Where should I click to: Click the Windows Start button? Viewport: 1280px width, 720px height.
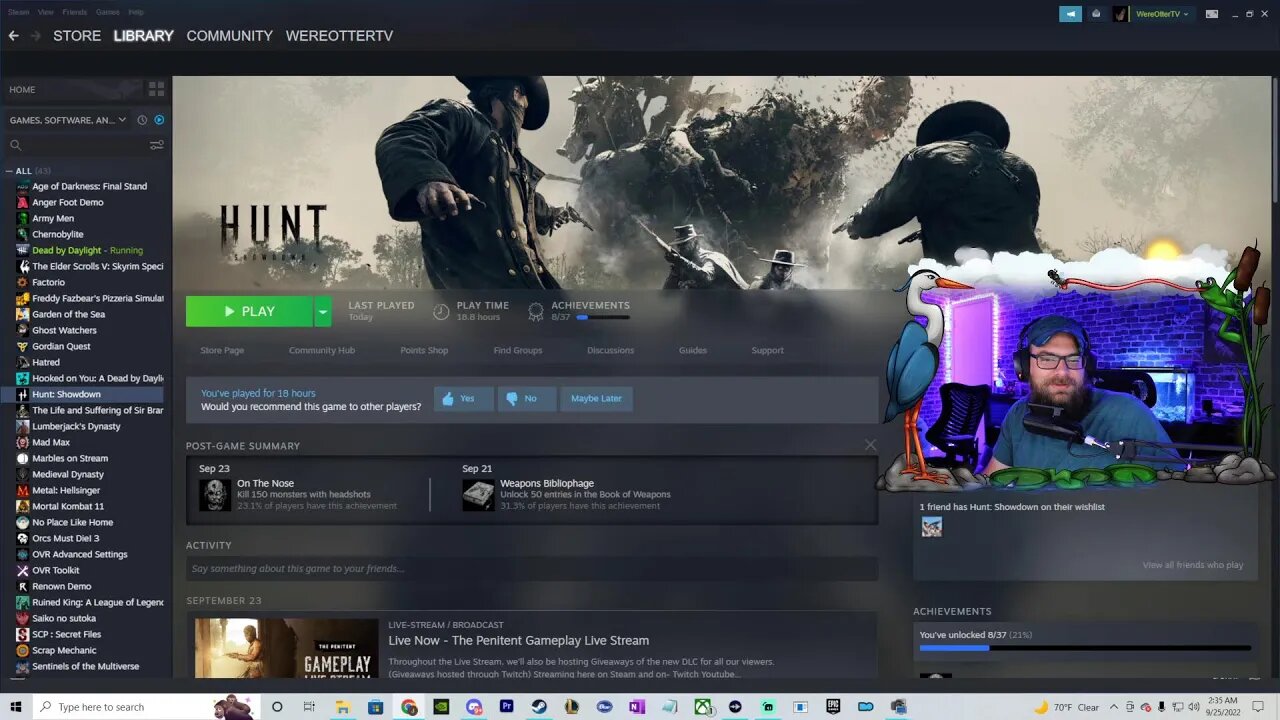point(15,707)
